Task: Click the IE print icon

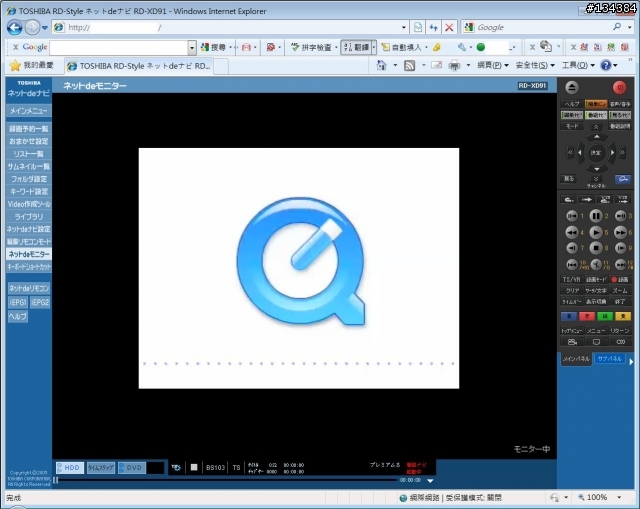Action: pyautogui.click(x=454, y=65)
